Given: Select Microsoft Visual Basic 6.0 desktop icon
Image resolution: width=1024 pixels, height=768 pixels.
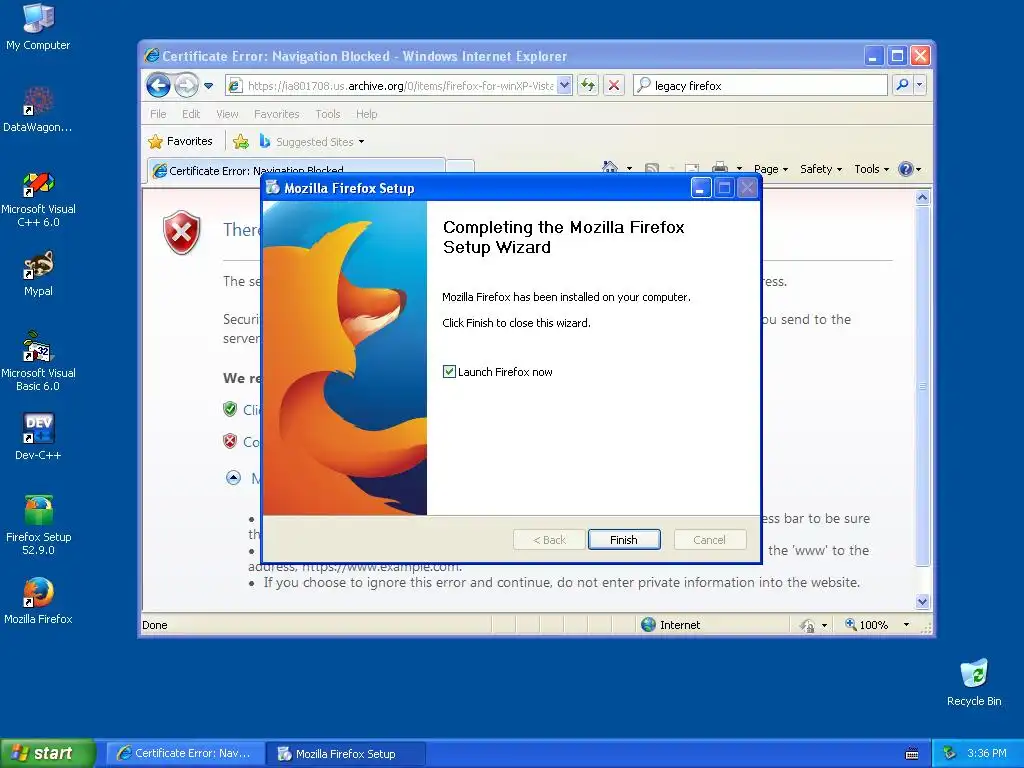Looking at the screenshot, I should (x=38, y=362).
